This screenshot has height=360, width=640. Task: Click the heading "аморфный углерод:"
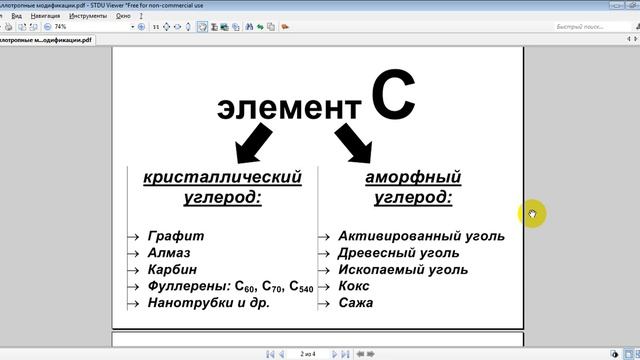point(413,187)
